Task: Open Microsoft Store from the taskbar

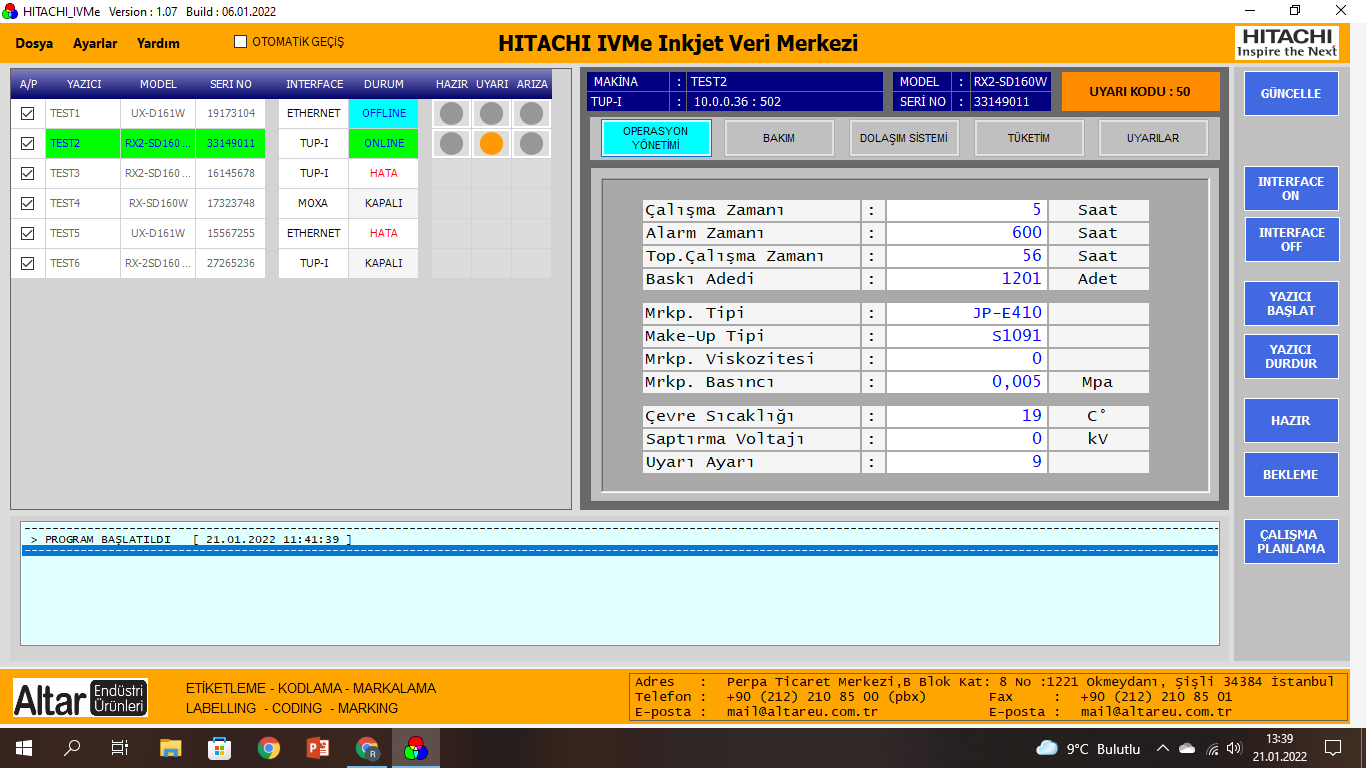Action: 219,748
